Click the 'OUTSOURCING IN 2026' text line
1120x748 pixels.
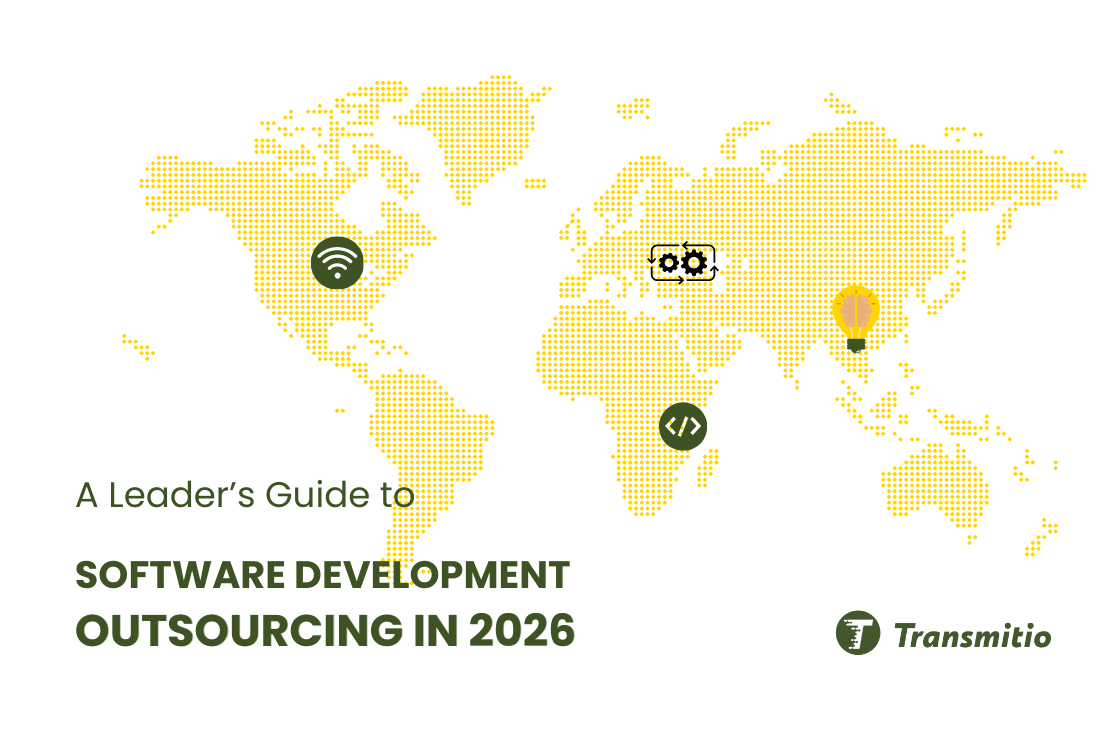[322, 632]
